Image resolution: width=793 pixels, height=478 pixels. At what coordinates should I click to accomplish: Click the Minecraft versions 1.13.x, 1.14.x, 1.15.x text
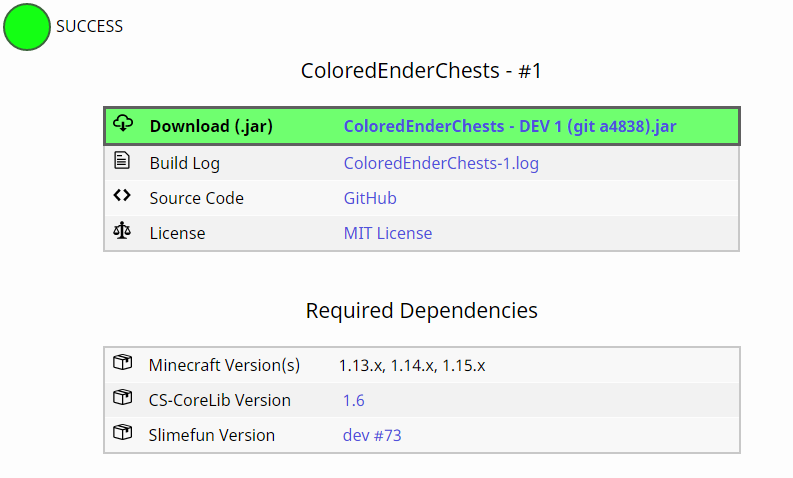tap(412, 365)
